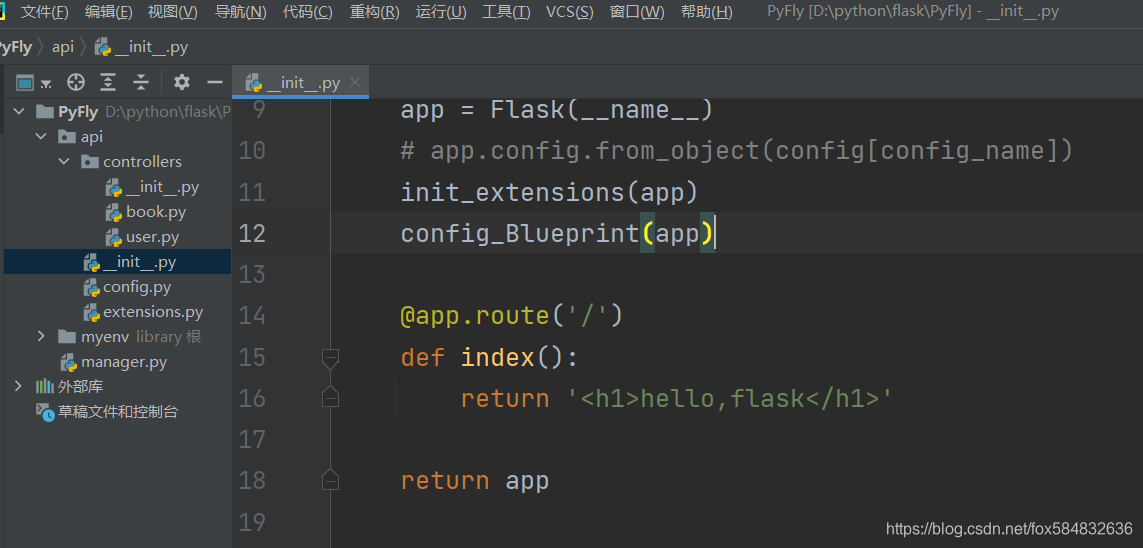Select the api folder in project tree

[x=92, y=136]
